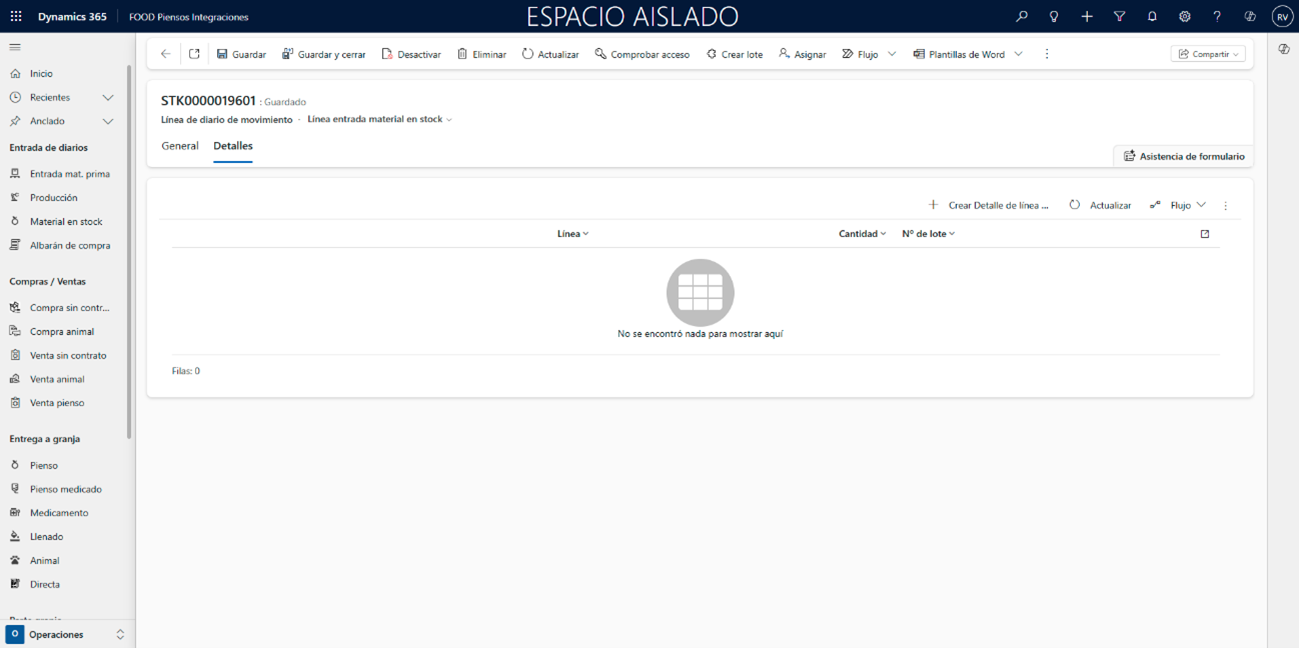This screenshot has width=1299, height=648.
Task: Open the notifications bell icon
Action: point(1152,17)
